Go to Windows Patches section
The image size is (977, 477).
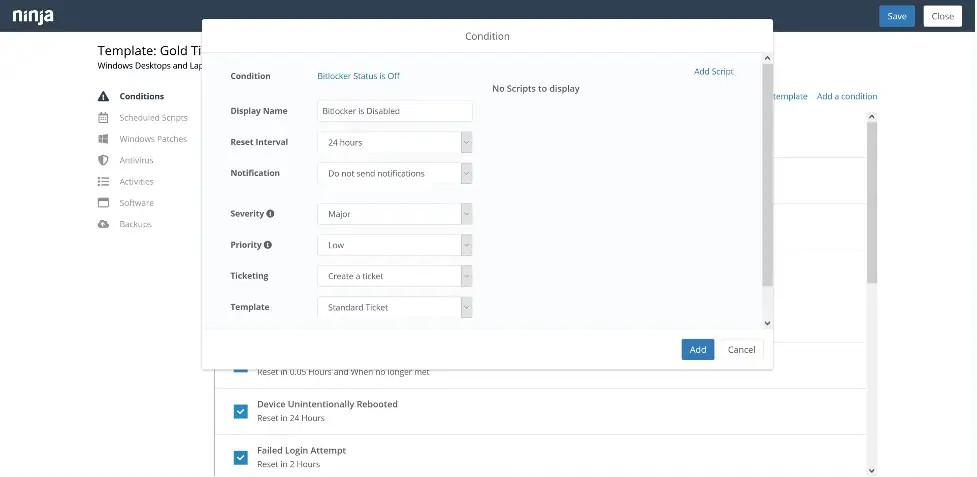(153, 139)
